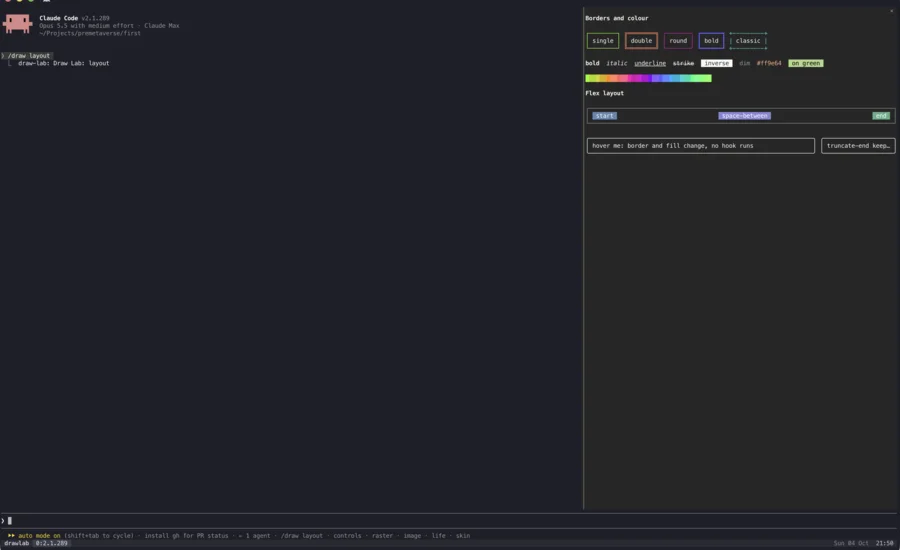Click 'draw-lab: Draw Lab: layout' output line
900x550 pixels.
coord(64,63)
